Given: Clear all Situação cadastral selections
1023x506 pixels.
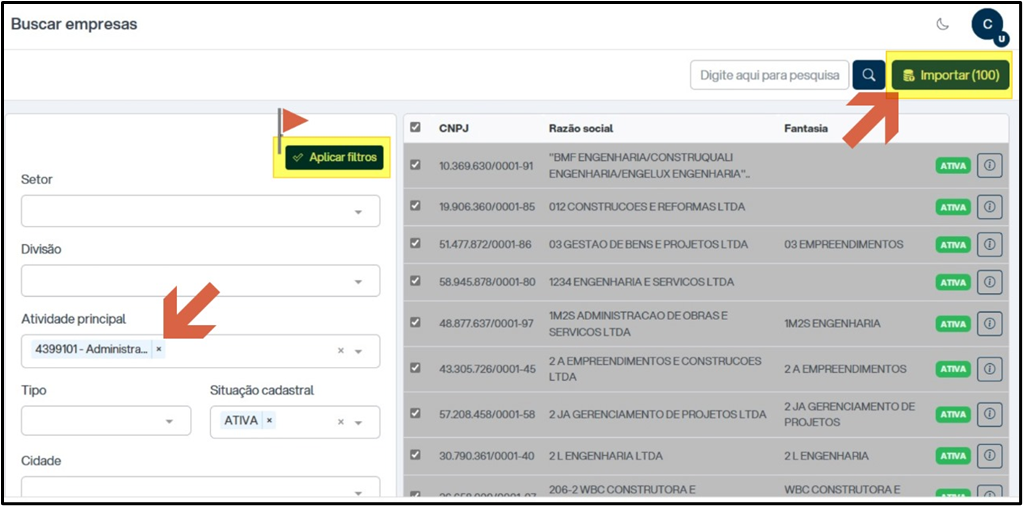Looking at the screenshot, I should tap(340, 422).
